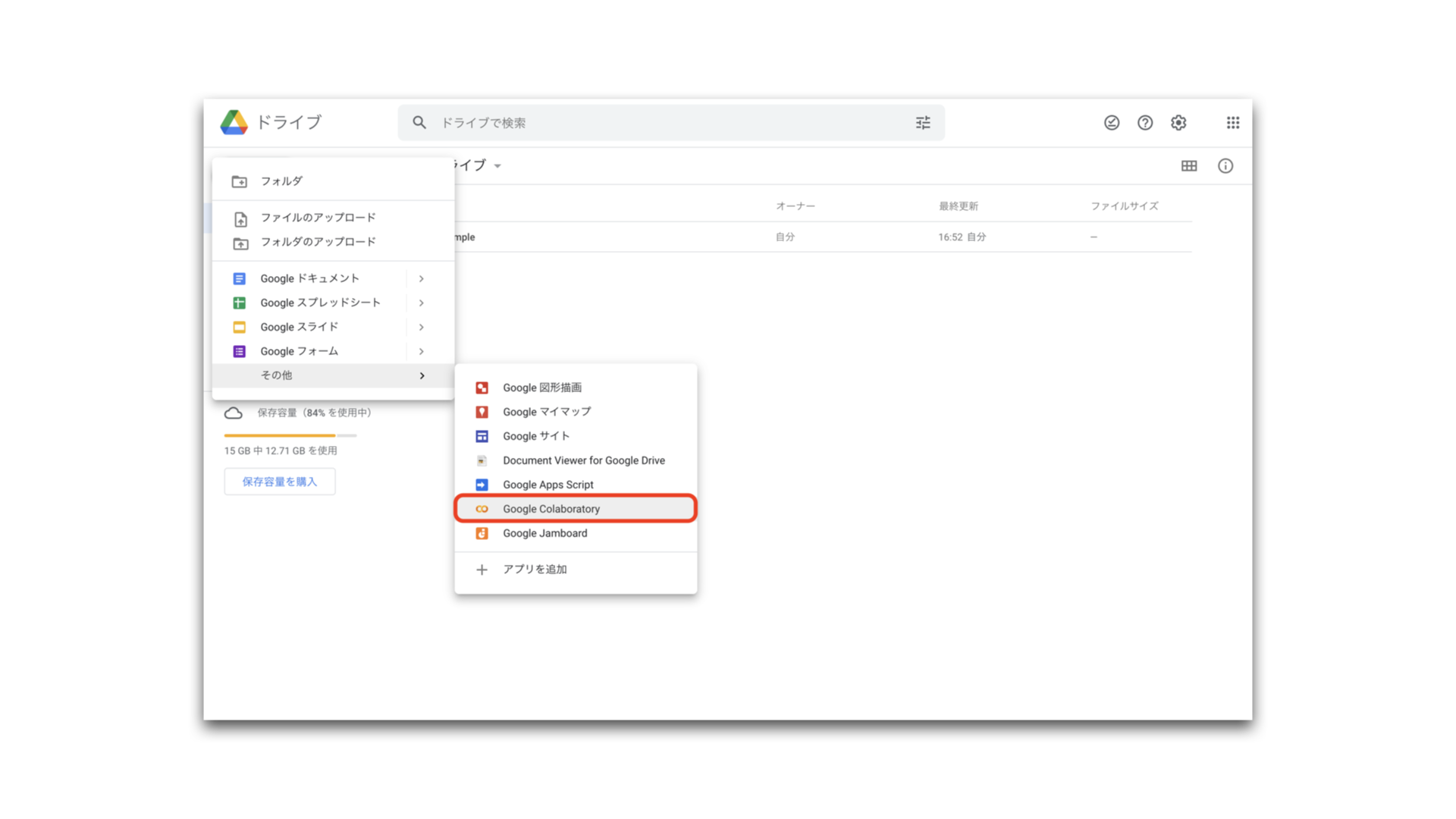Click the 16:52 自分 modified cell
The width and height of the screenshot is (1456, 819).
point(962,237)
